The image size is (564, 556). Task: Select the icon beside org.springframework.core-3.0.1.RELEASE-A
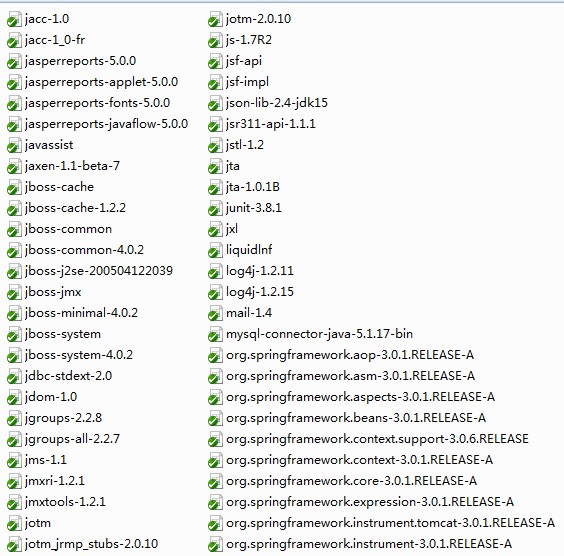click(215, 482)
